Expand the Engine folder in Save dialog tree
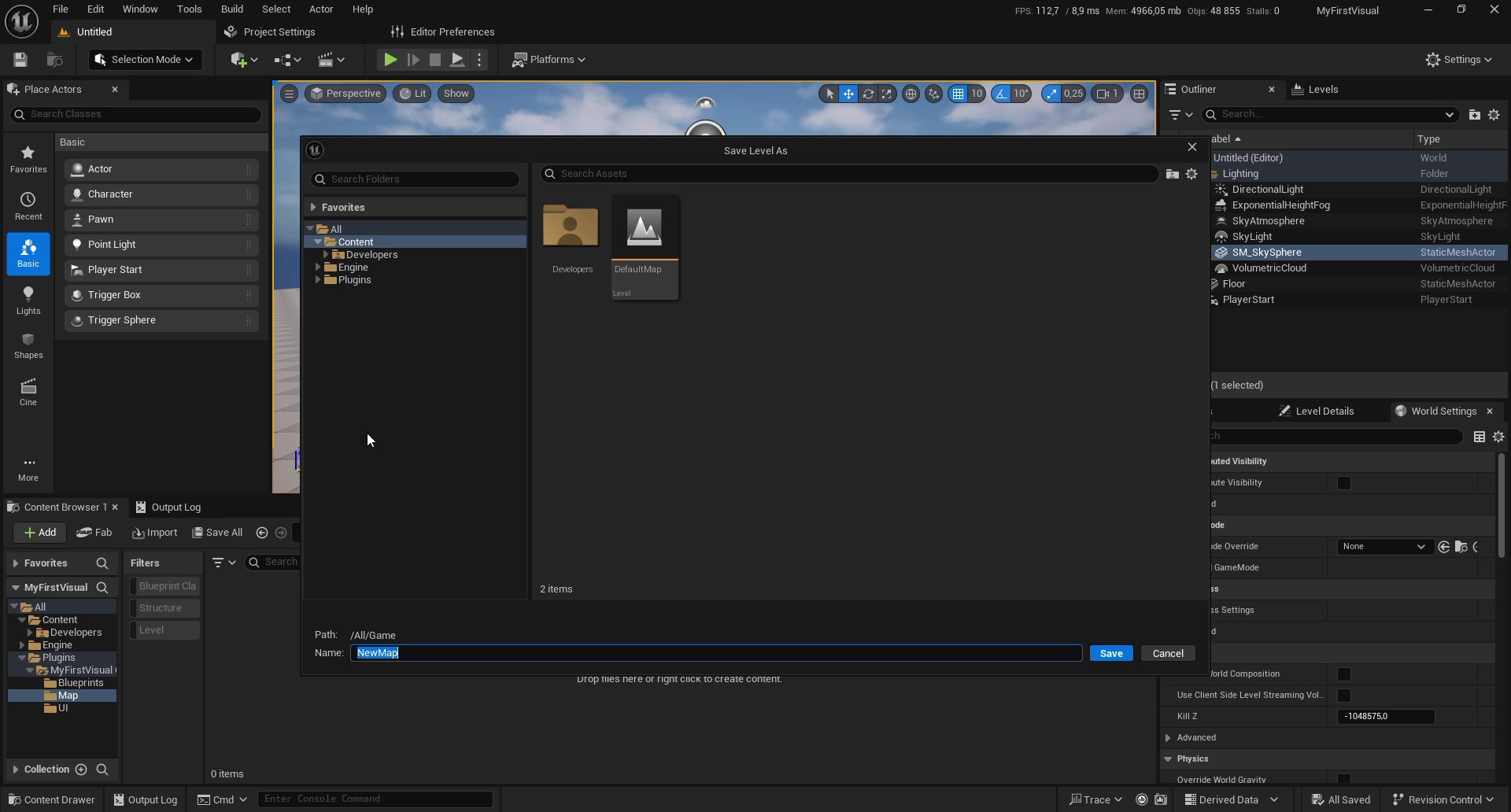This screenshot has height=812, width=1511. pyautogui.click(x=318, y=268)
